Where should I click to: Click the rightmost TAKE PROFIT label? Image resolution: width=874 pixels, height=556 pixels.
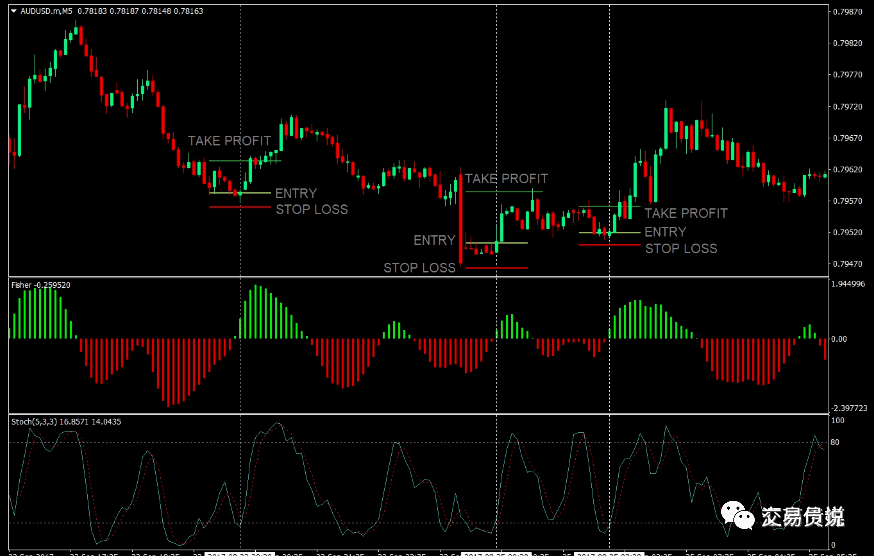point(685,213)
